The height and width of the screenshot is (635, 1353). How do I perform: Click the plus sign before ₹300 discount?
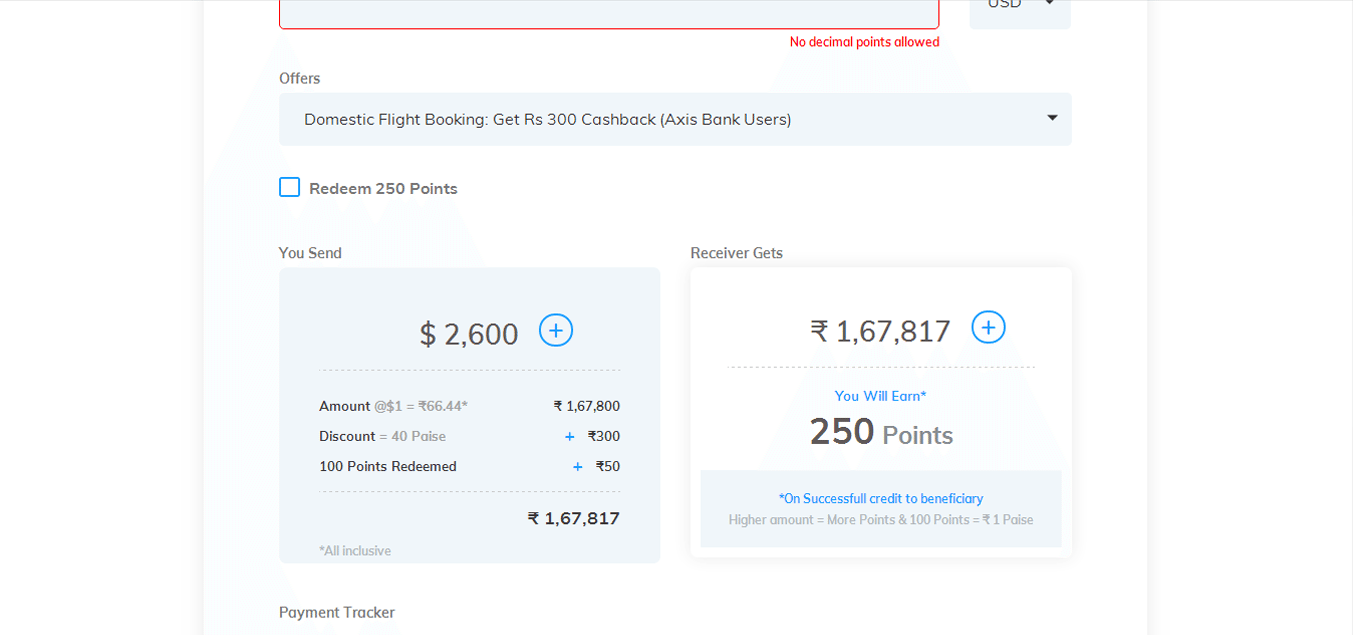tap(570, 437)
